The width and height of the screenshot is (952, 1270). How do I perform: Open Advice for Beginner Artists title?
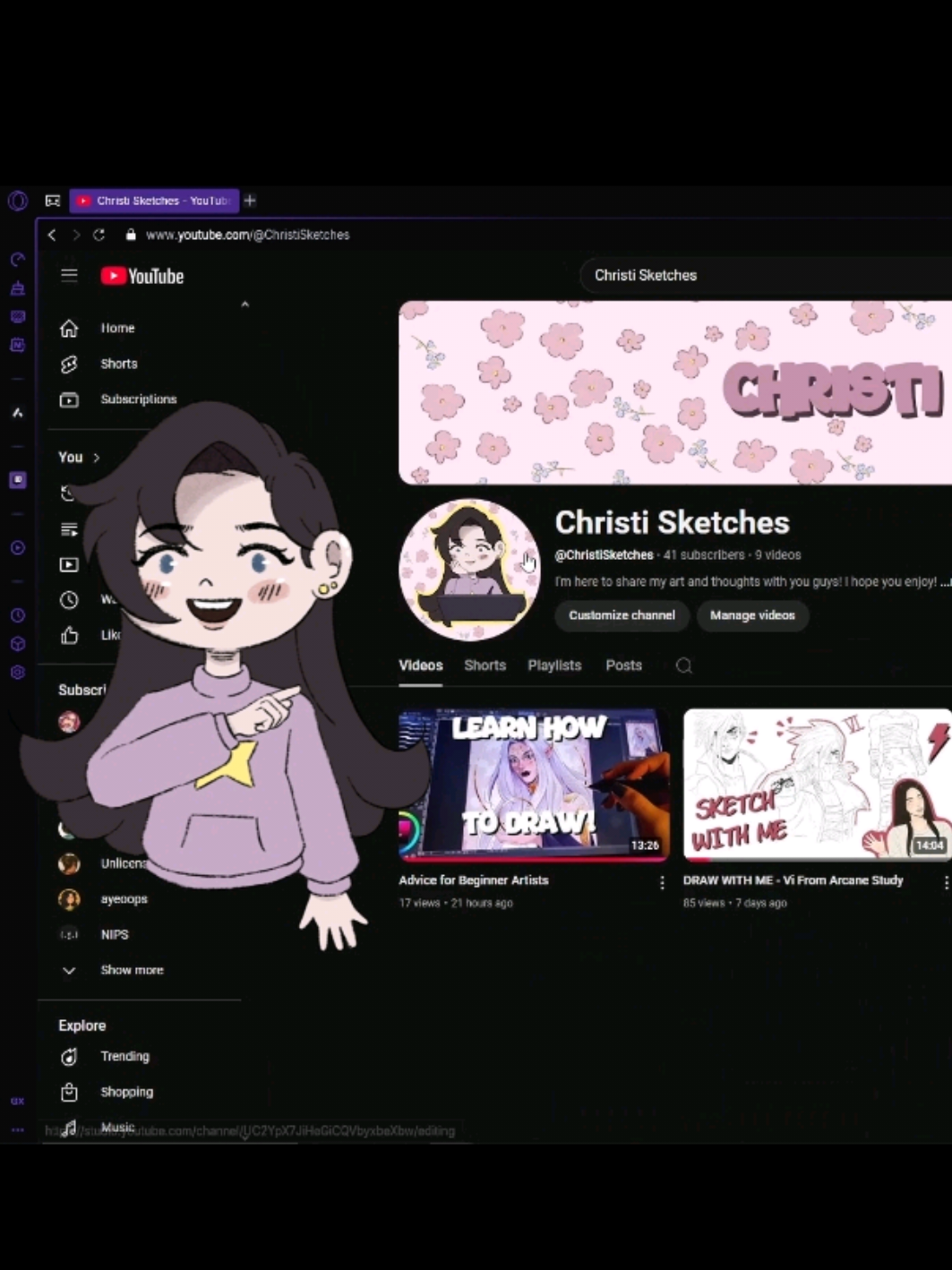[x=474, y=880]
